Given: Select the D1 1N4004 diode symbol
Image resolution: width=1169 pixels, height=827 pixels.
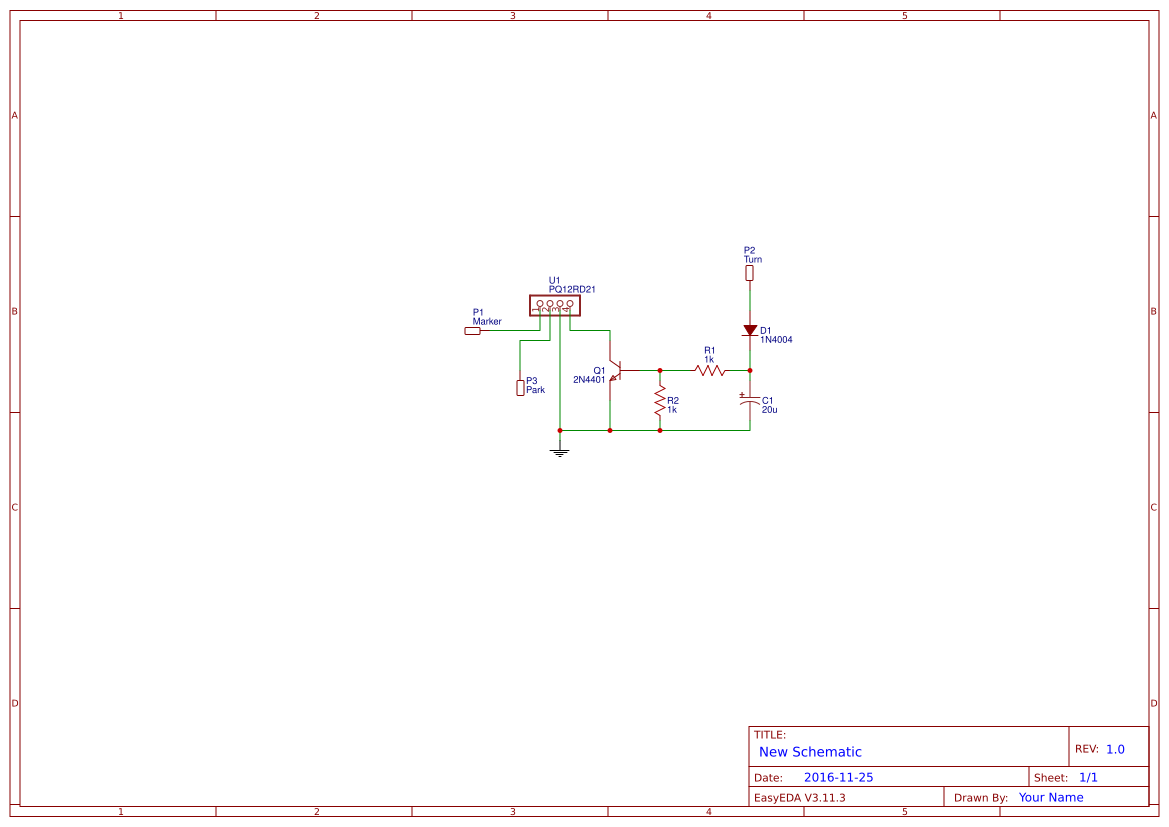Looking at the screenshot, I should (748, 331).
